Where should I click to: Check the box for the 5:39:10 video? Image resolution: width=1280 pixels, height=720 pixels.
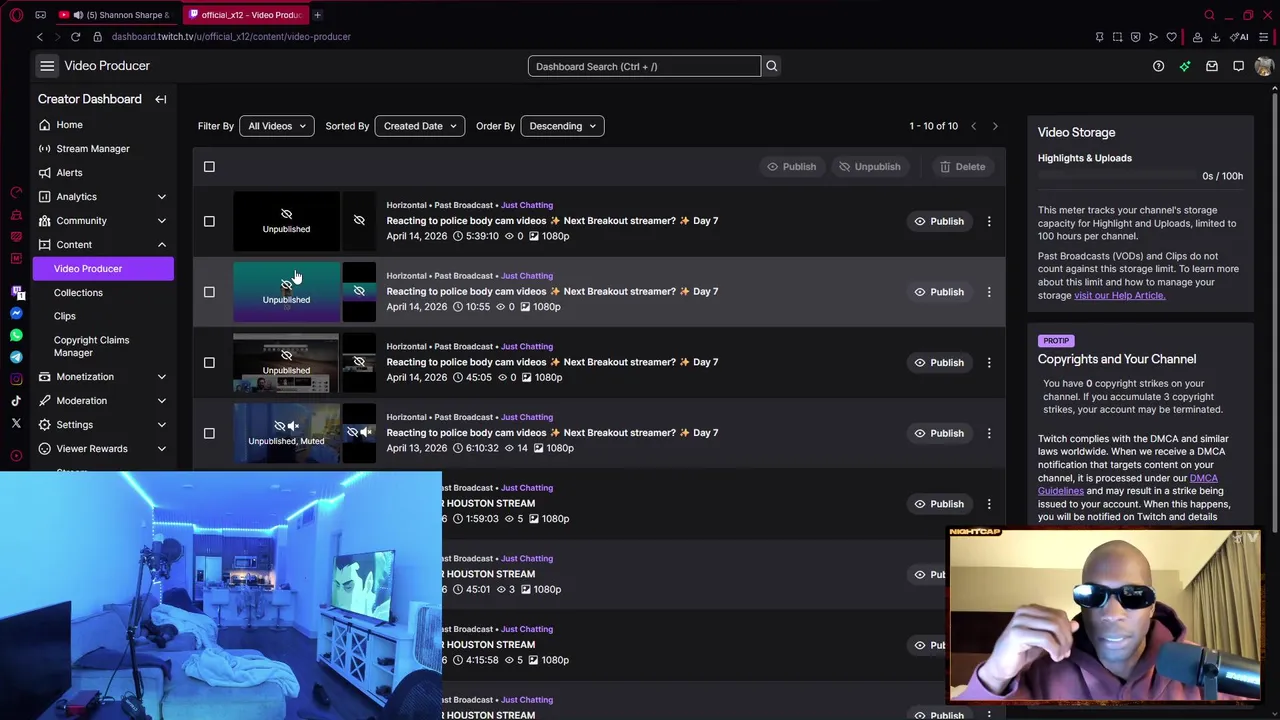pyautogui.click(x=209, y=221)
